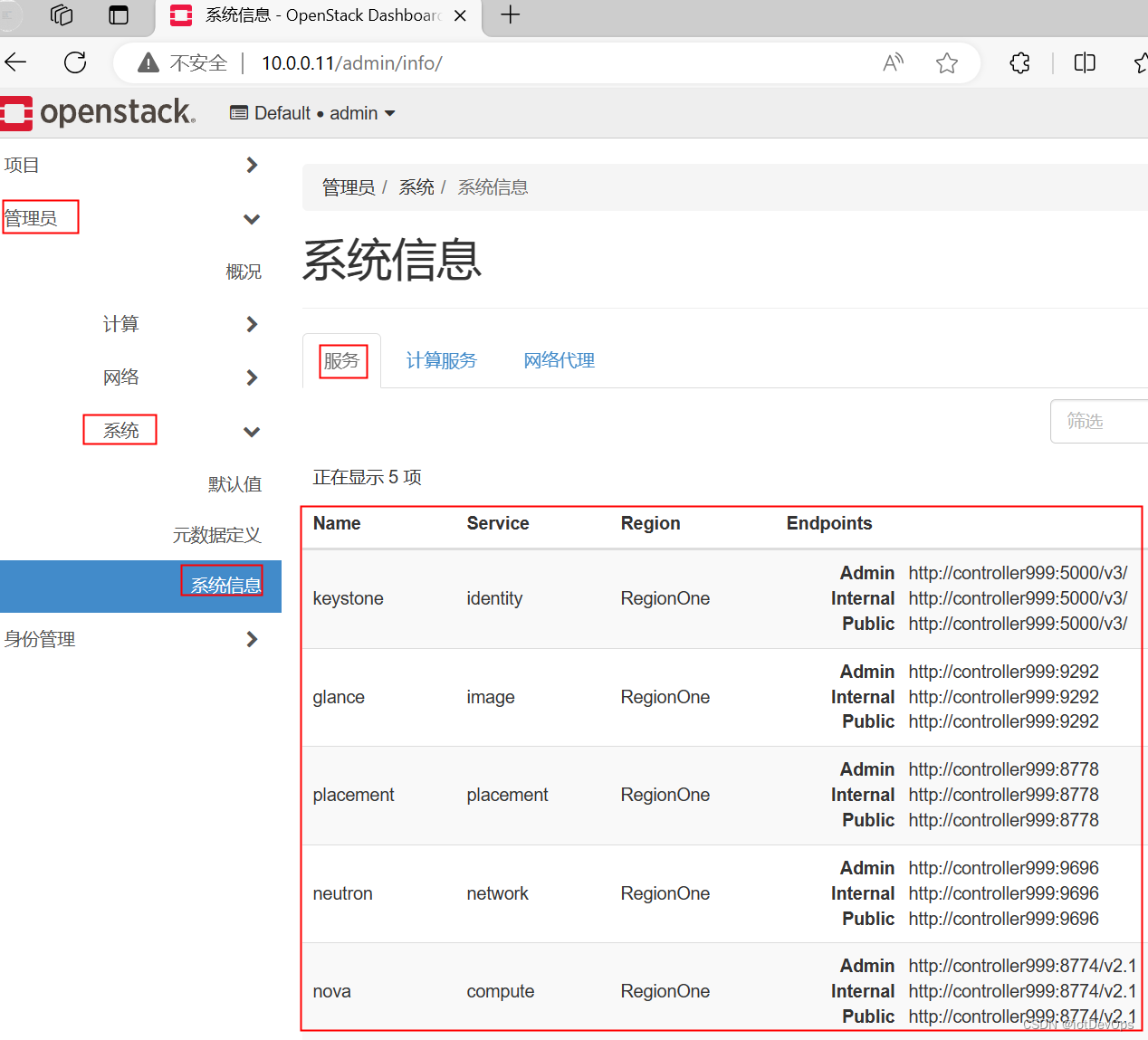This screenshot has height=1040, width=1148.
Task: Expand the 项目 sidebar section
Action: pos(130,165)
